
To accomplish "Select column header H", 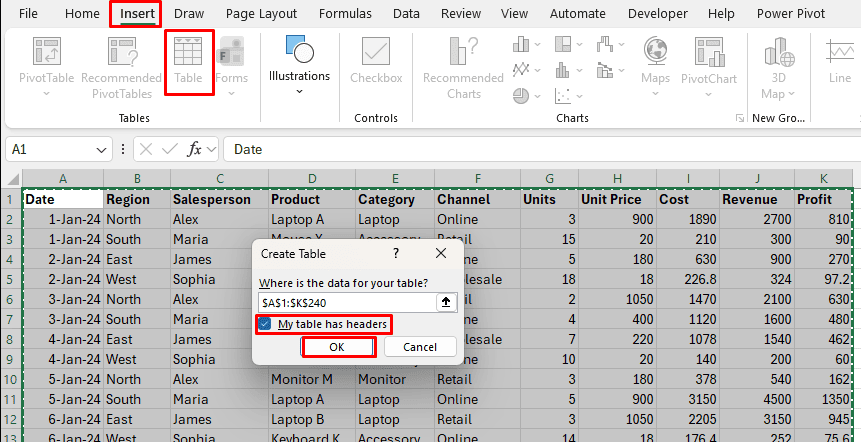I will (x=617, y=178).
